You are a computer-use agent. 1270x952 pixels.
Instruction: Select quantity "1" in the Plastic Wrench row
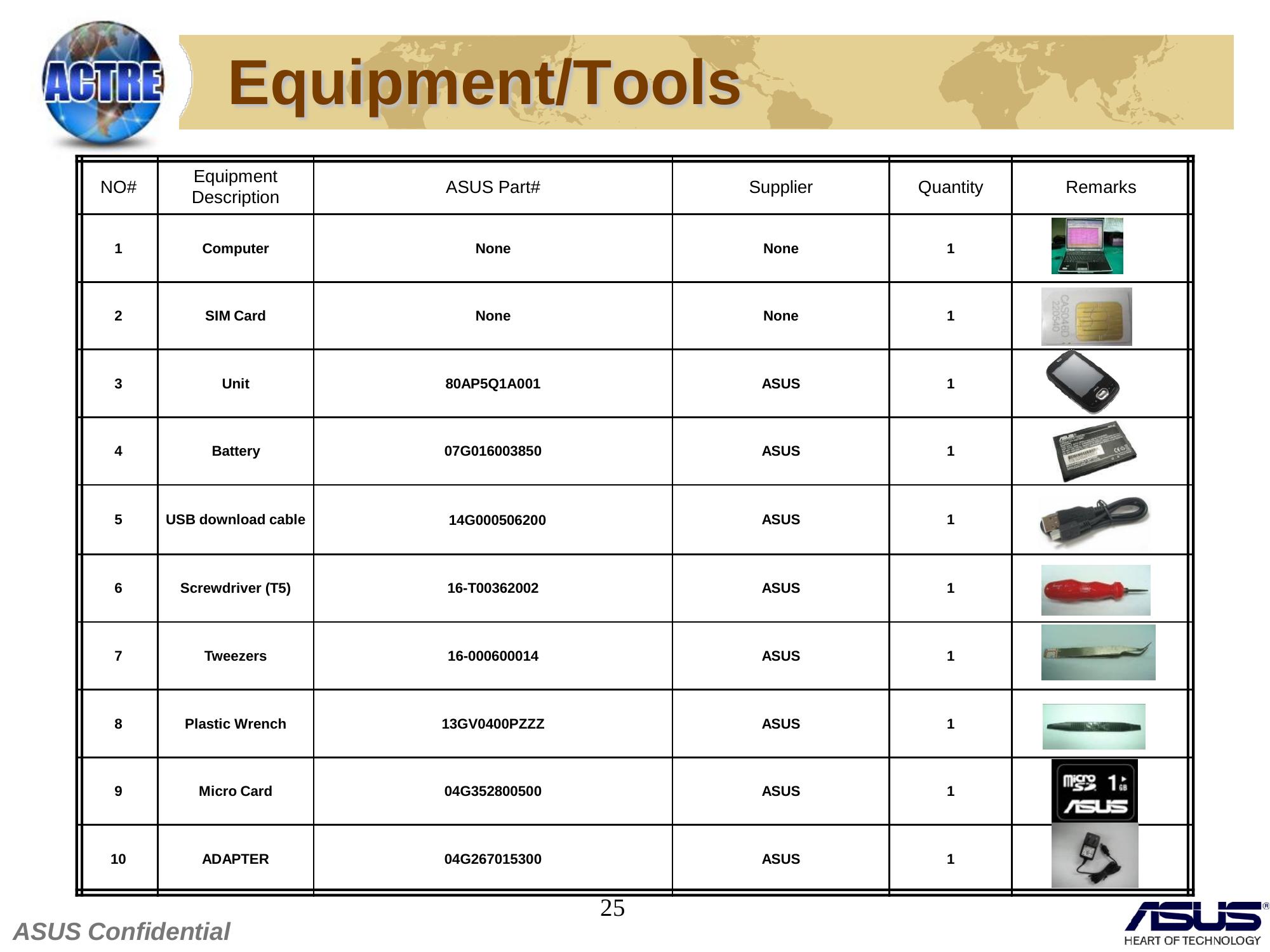pyautogui.click(x=951, y=724)
